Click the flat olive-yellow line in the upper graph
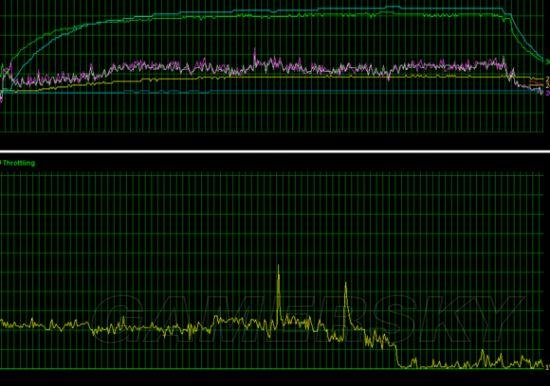 pyautogui.click(x=351, y=76)
